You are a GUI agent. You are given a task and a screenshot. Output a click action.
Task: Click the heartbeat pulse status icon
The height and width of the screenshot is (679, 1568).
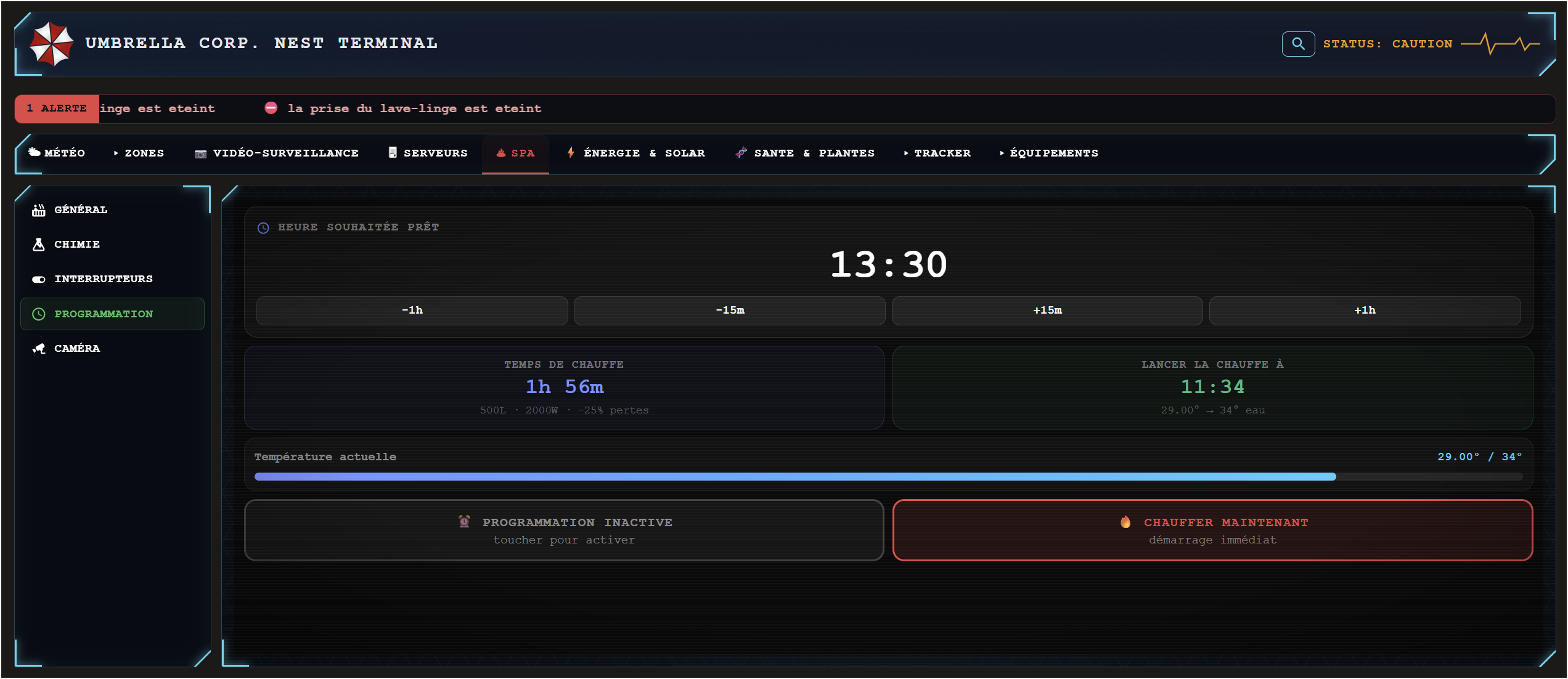point(1500,44)
